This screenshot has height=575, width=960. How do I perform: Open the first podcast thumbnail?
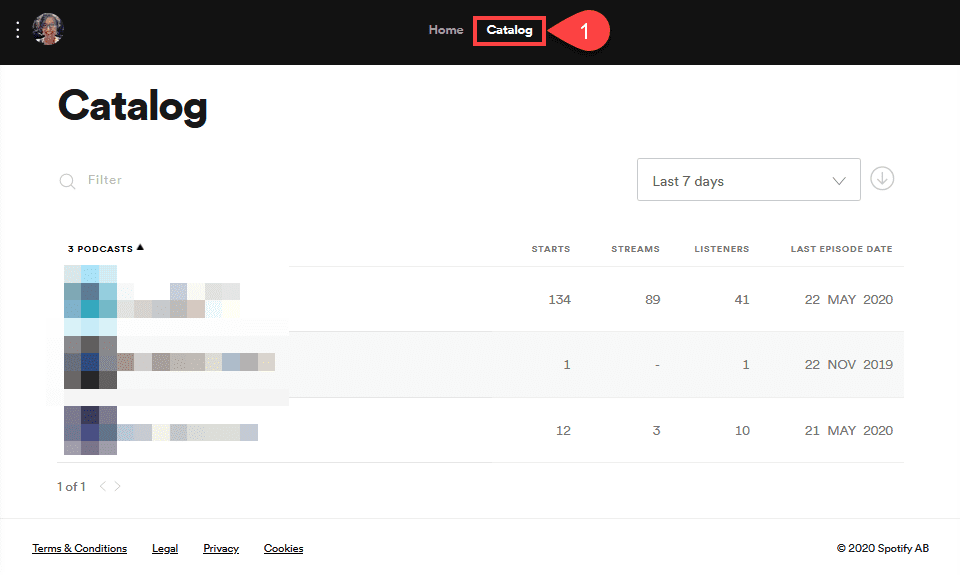(90, 299)
